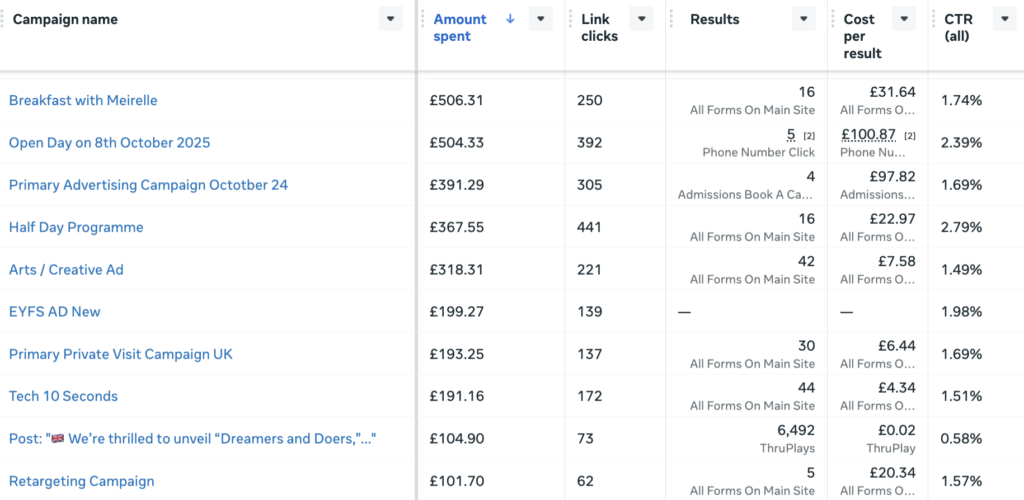
Task: Open the Amount spent column options dropdown
Action: (541, 19)
